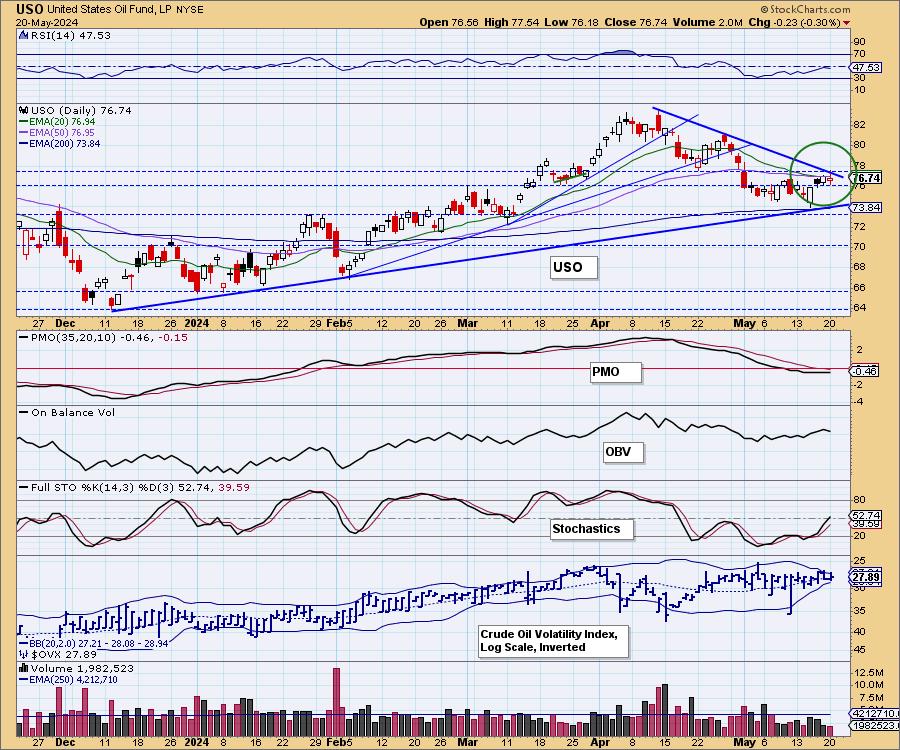Click the EMA(50) 76.95 legend entry

coord(57,133)
